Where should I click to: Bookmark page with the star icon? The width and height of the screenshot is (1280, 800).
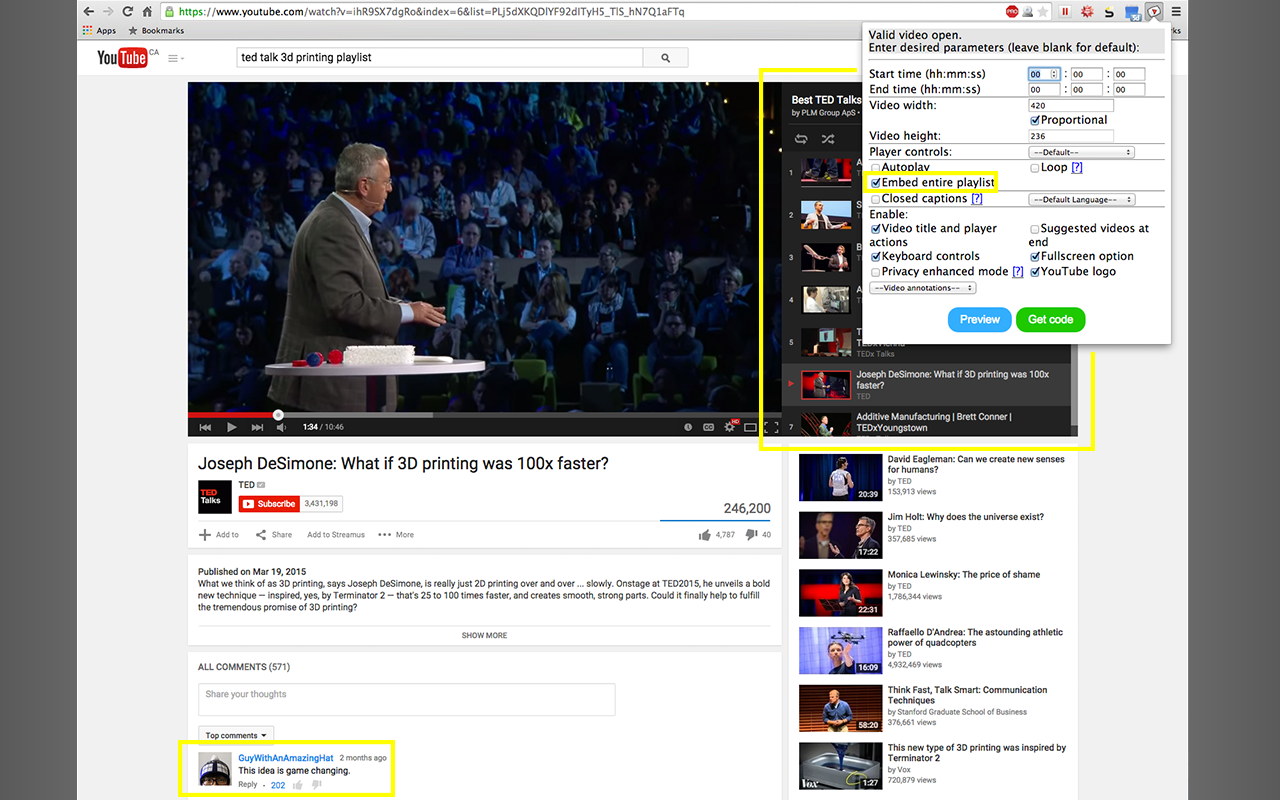tap(1044, 12)
